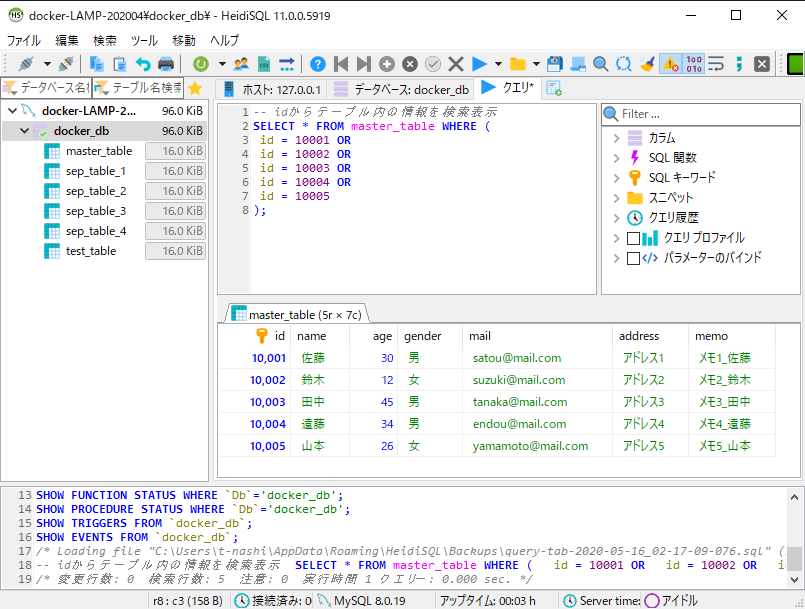Open the ファイル menu

(x=24, y=40)
